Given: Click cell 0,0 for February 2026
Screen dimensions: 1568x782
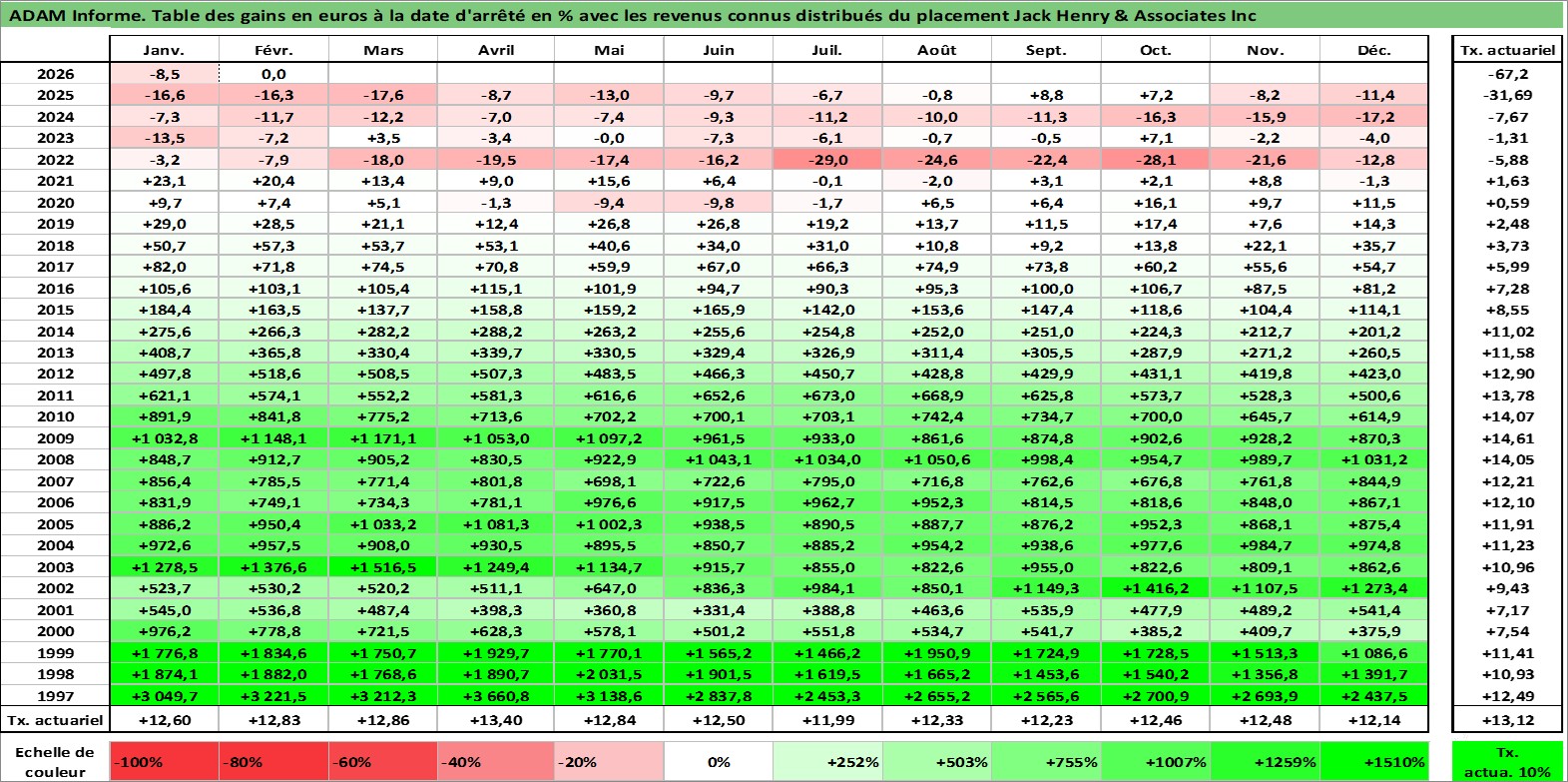Looking at the screenshot, I should pos(273,74).
